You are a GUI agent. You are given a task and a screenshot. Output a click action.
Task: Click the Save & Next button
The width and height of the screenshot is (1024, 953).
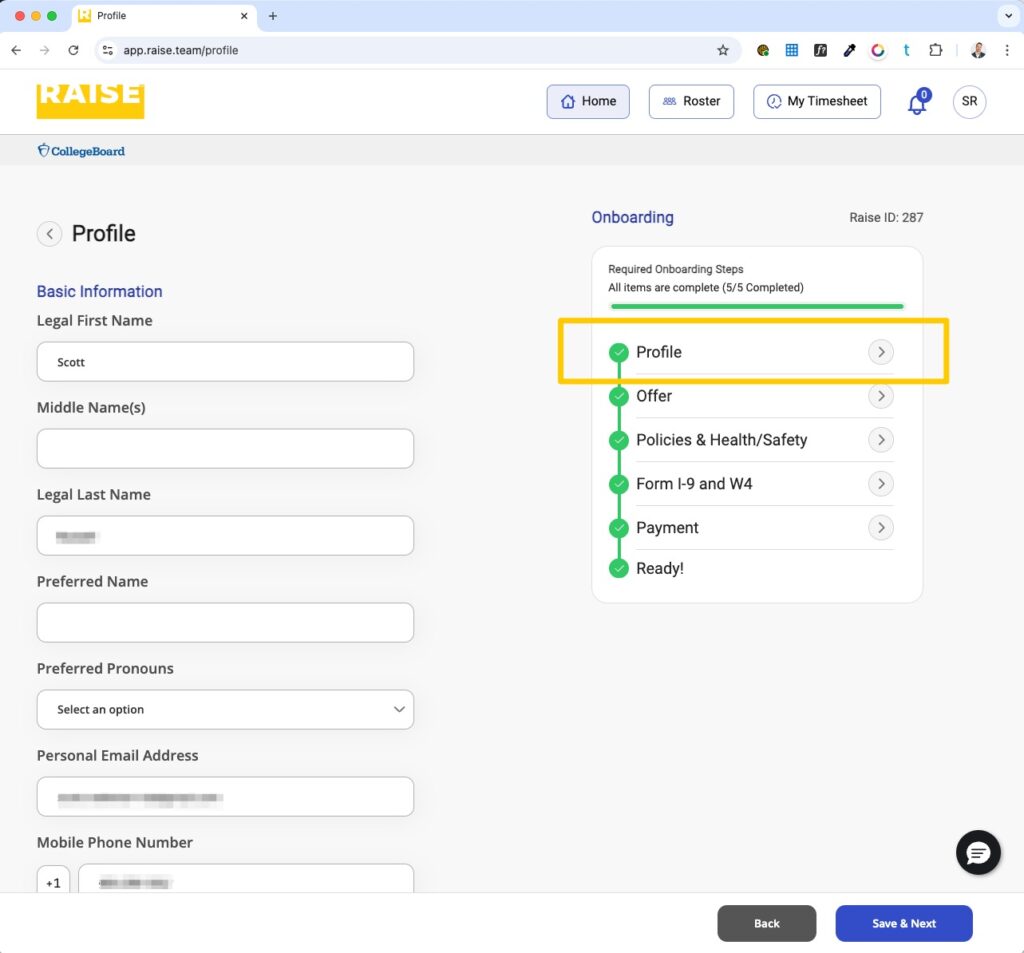point(903,923)
